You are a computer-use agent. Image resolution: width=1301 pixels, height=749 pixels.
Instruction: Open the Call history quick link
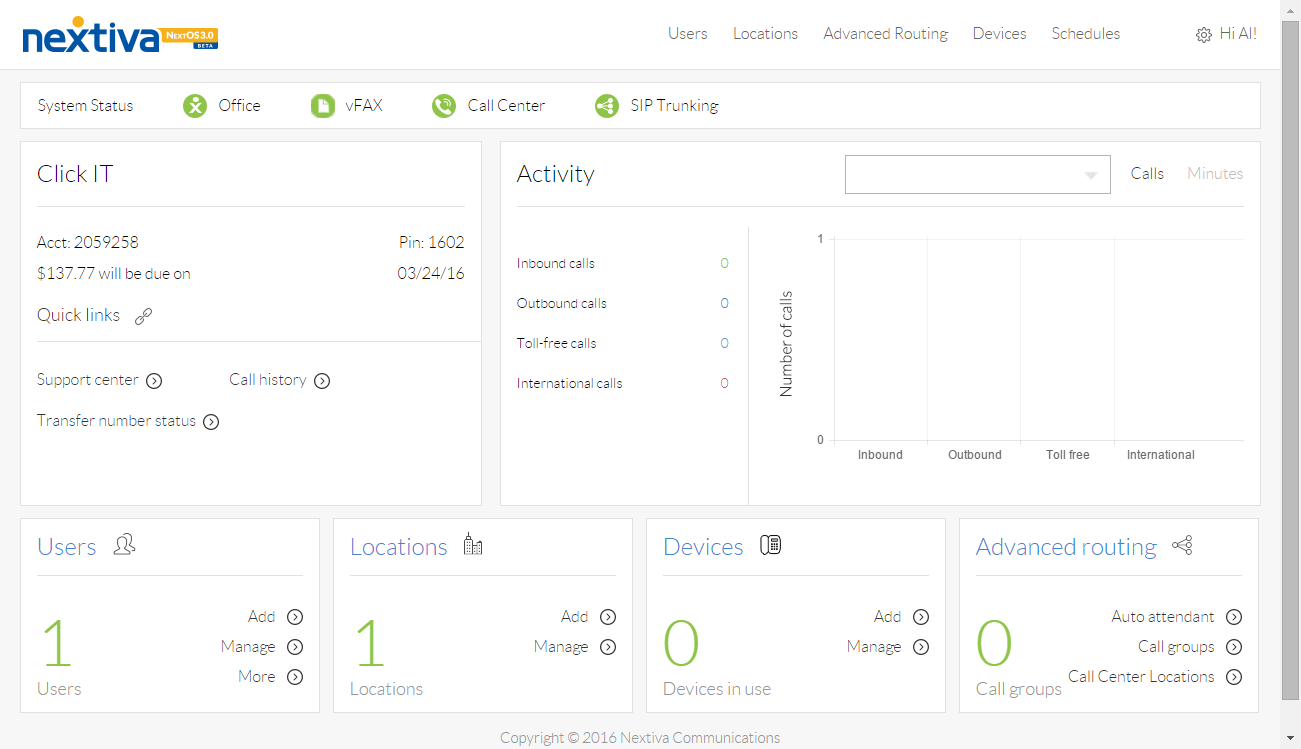268,380
